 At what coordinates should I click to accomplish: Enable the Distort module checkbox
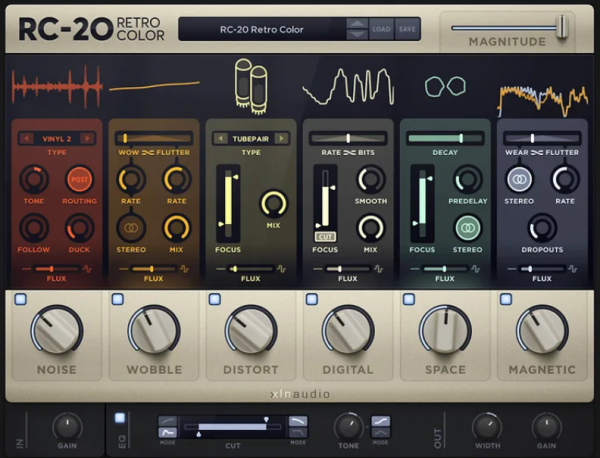[x=214, y=299]
